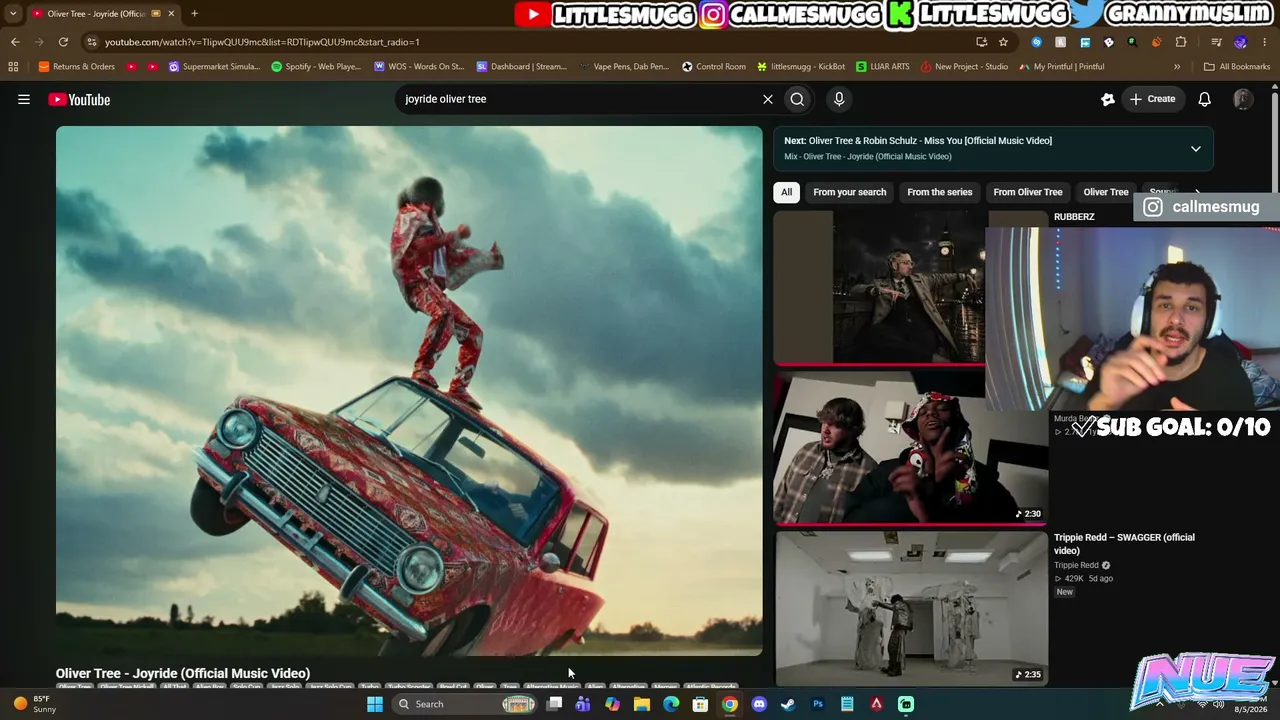Open the Trippie Redd SWAGGER thumbnail
Screen dimensions: 1280x720
pyautogui.click(x=911, y=608)
